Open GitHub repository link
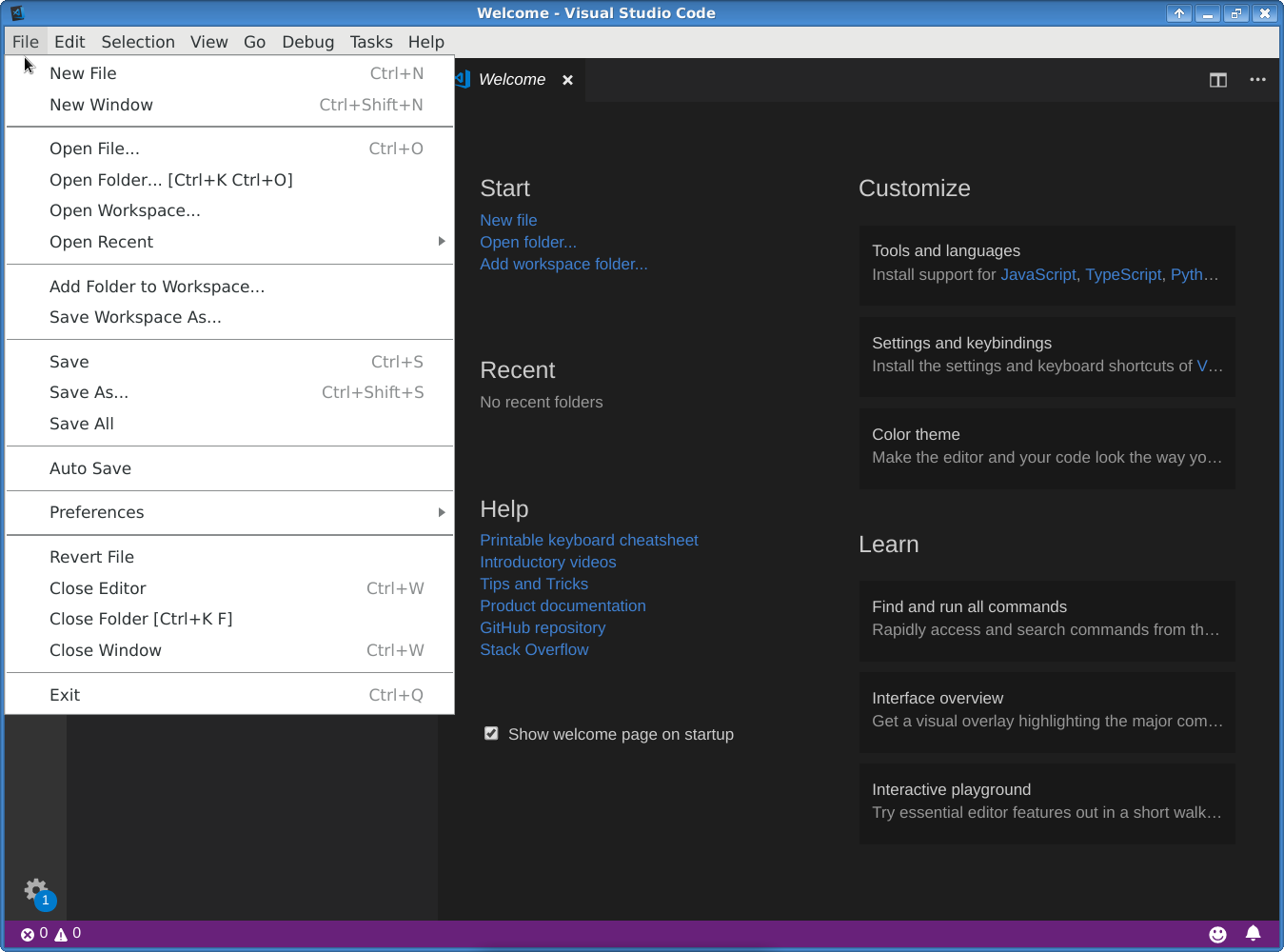The image size is (1284, 952). pos(543,627)
